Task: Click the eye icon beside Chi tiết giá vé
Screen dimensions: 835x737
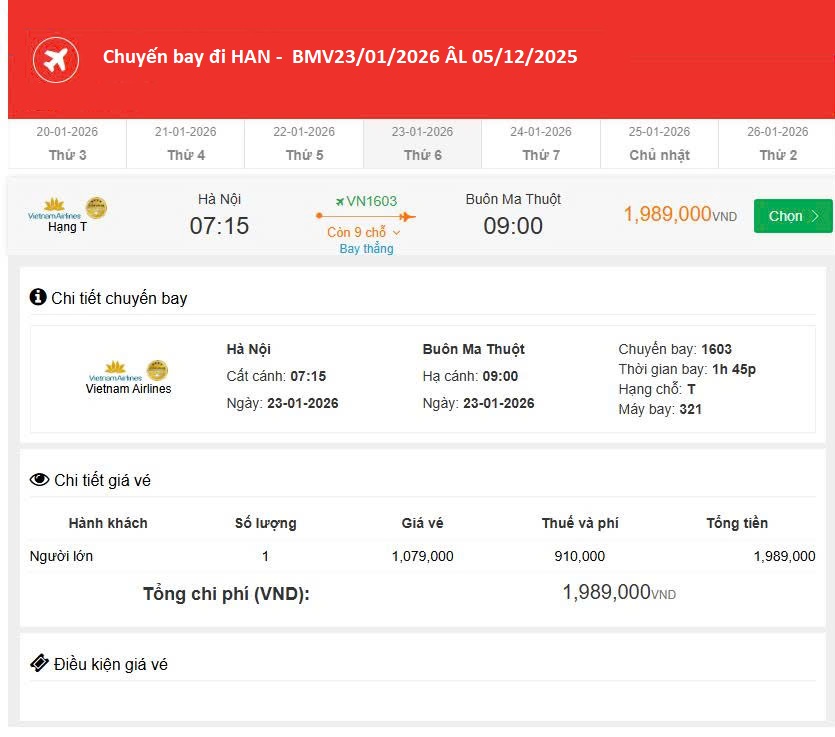Action: click(39, 480)
